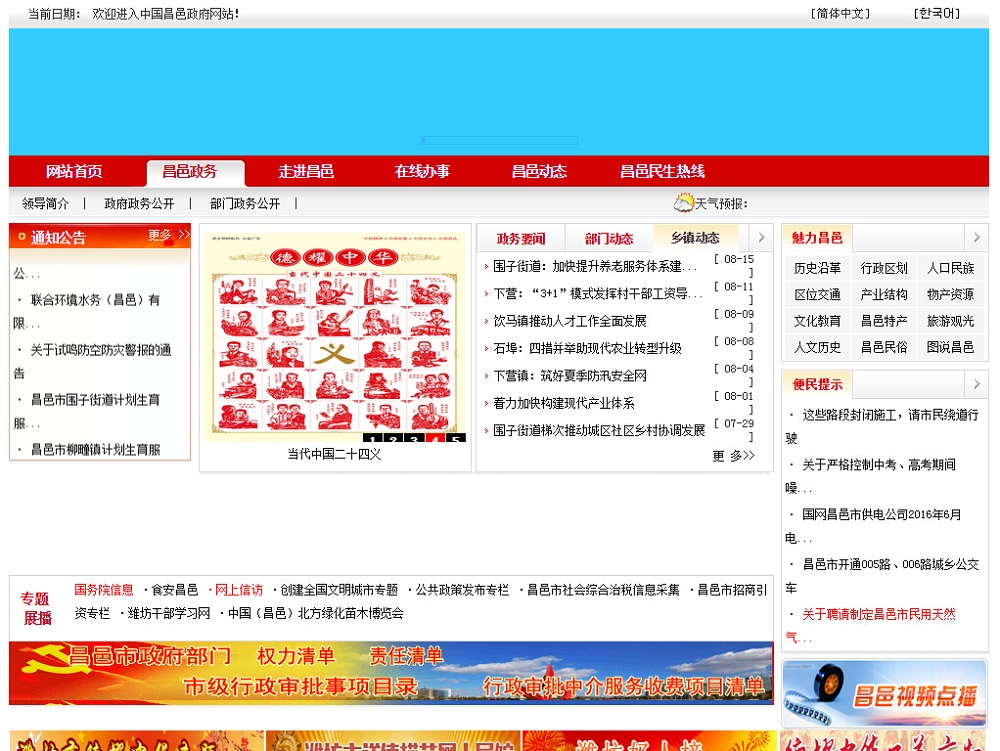Open the 权力清单 责任清单 government banner
The width and height of the screenshot is (1000, 751).
tap(391, 673)
